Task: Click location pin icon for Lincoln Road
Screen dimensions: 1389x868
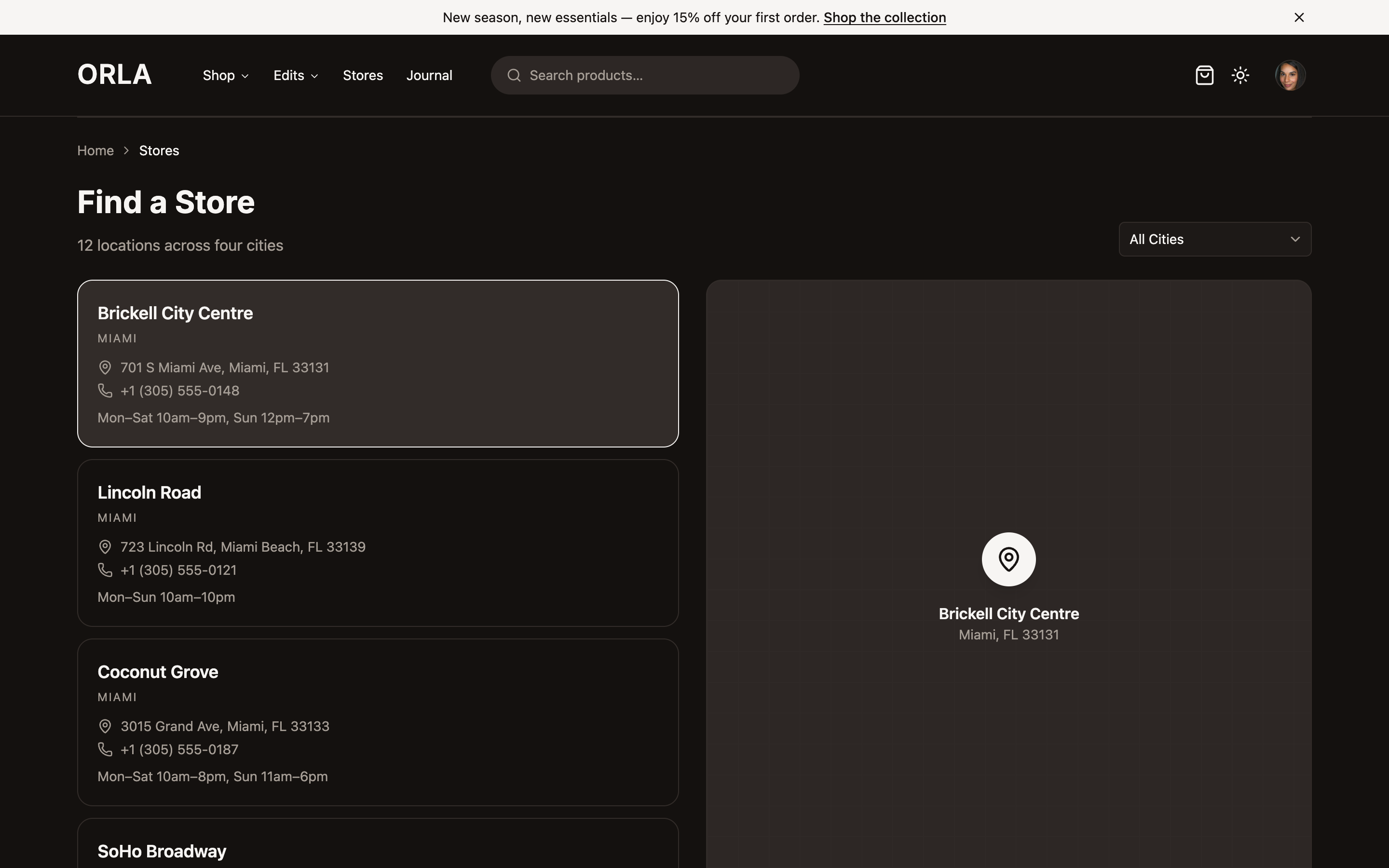Action: 105,547
